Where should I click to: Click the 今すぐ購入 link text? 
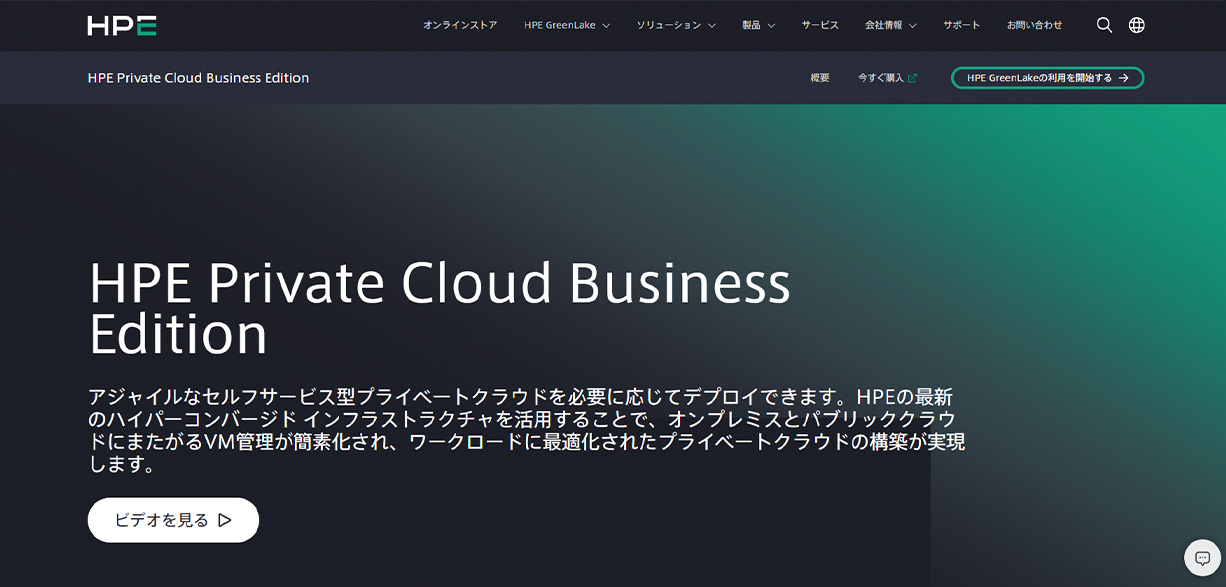(x=880, y=78)
